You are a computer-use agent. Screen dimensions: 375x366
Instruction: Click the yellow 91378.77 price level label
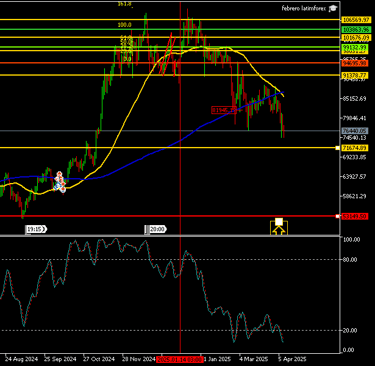(355, 76)
